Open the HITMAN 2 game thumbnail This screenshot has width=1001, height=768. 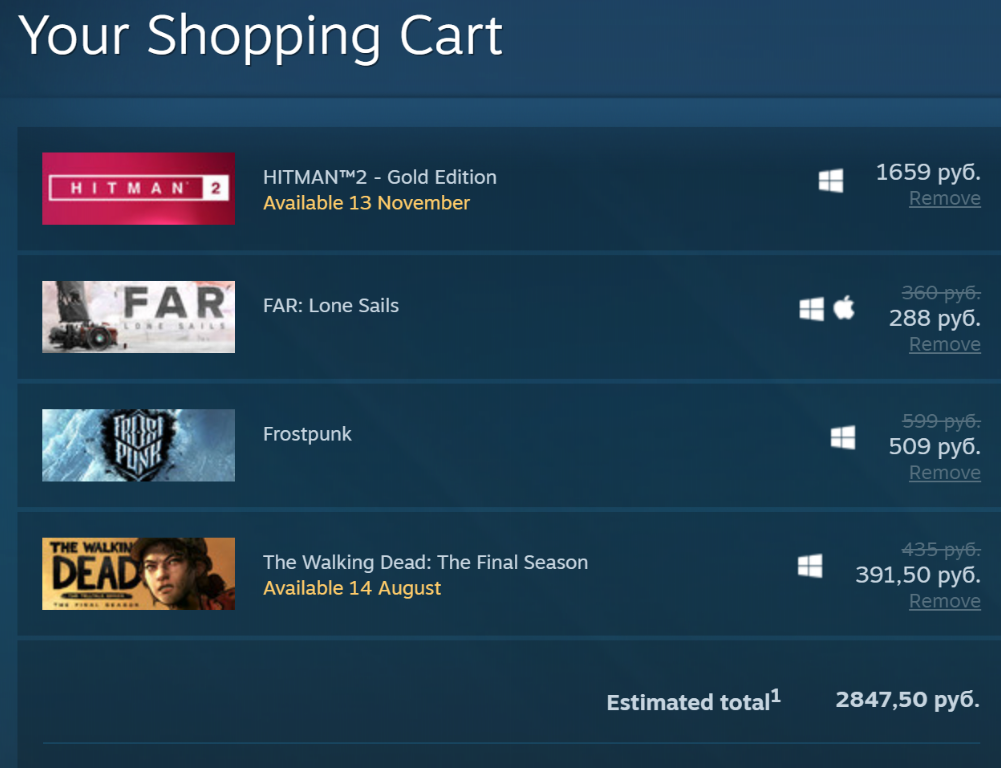pos(138,188)
